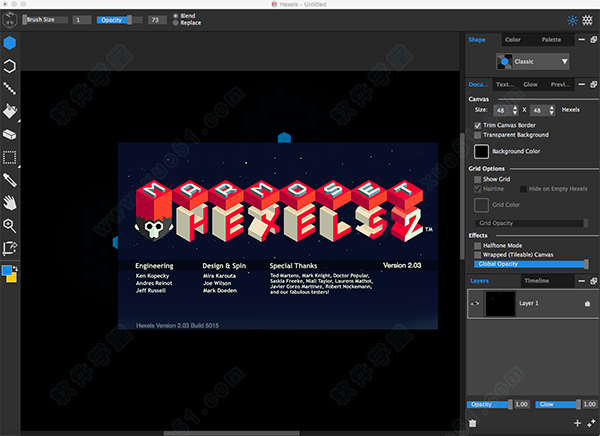Select the Eraser tool
This screenshot has height=436, width=600.
pyautogui.click(x=10, y=134)
